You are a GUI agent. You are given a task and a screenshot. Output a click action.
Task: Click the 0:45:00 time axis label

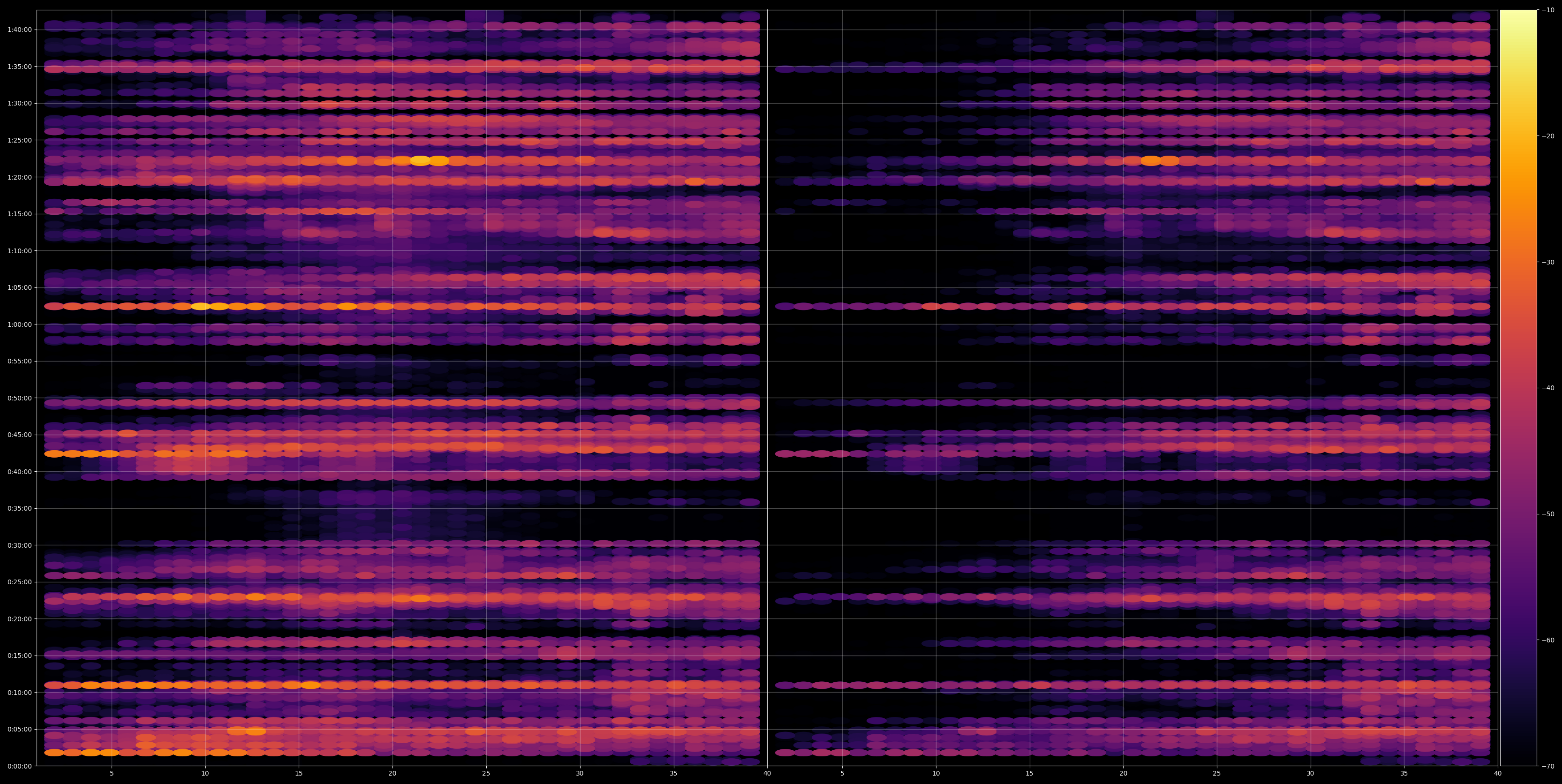tap(19, 435)
